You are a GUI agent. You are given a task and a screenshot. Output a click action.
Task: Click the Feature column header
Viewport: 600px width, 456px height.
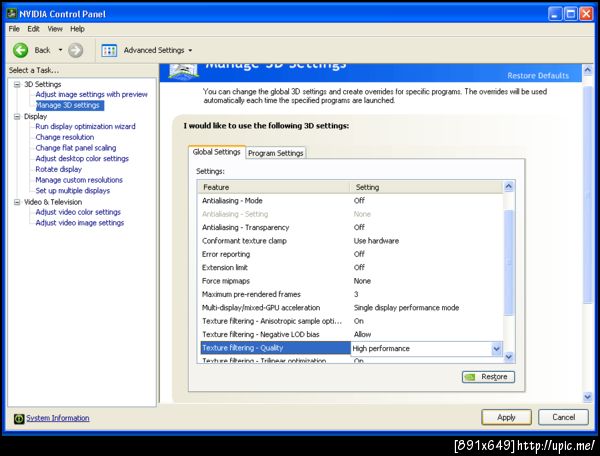coord(274,187)
